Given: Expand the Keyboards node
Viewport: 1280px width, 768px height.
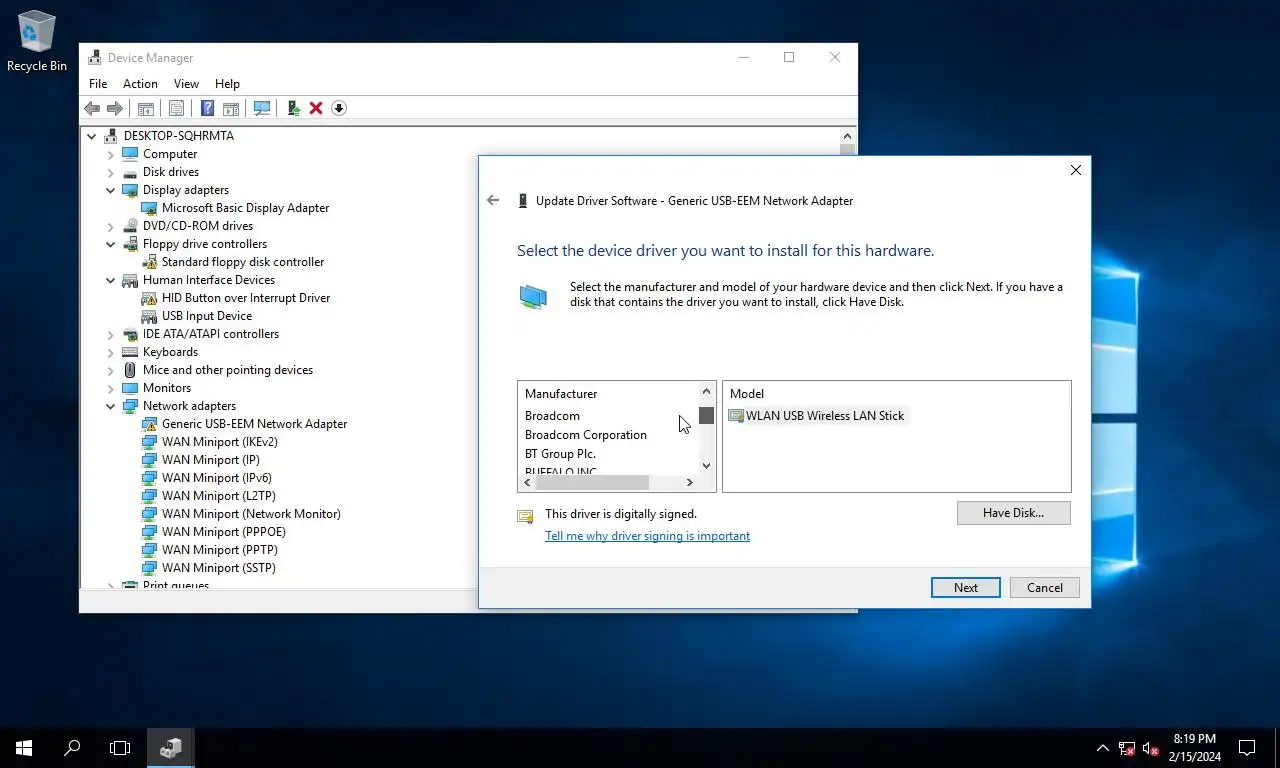Looking at the screenshot, I should [x=111, y=352].
